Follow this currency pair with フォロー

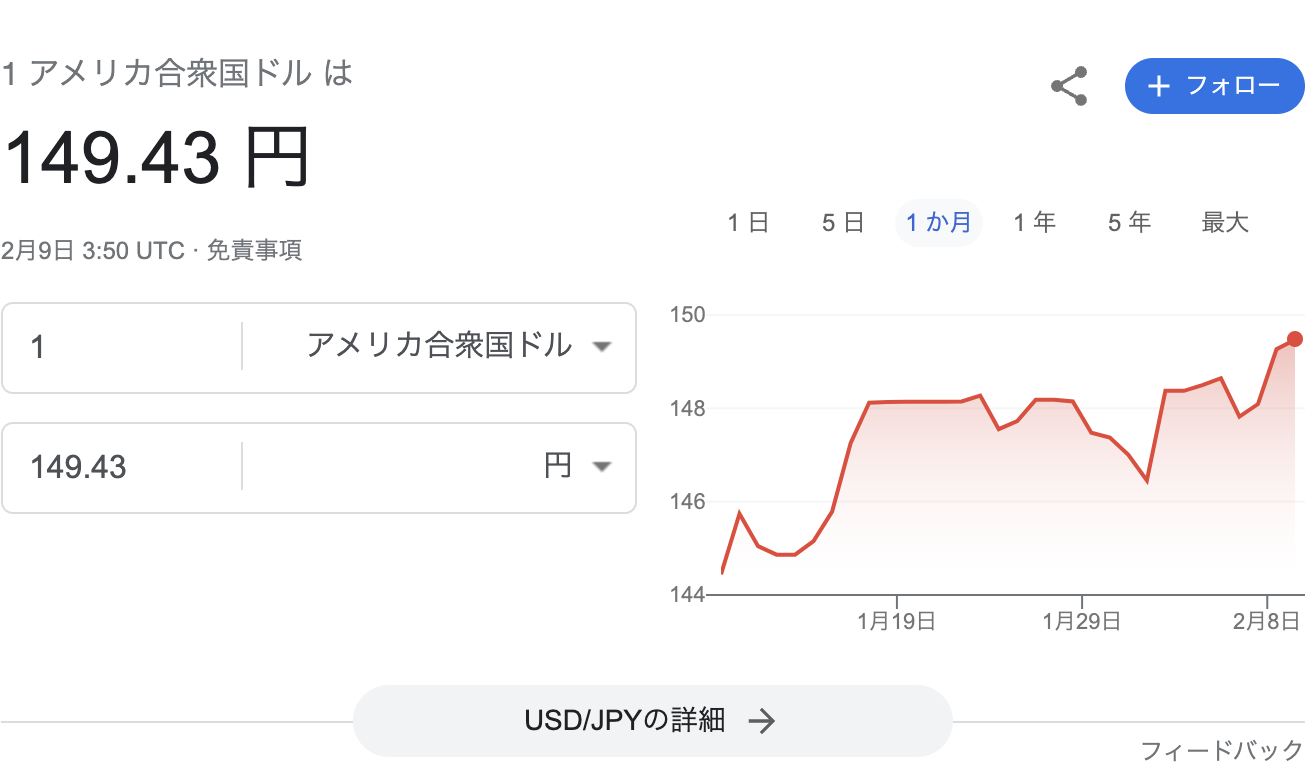1215,86
